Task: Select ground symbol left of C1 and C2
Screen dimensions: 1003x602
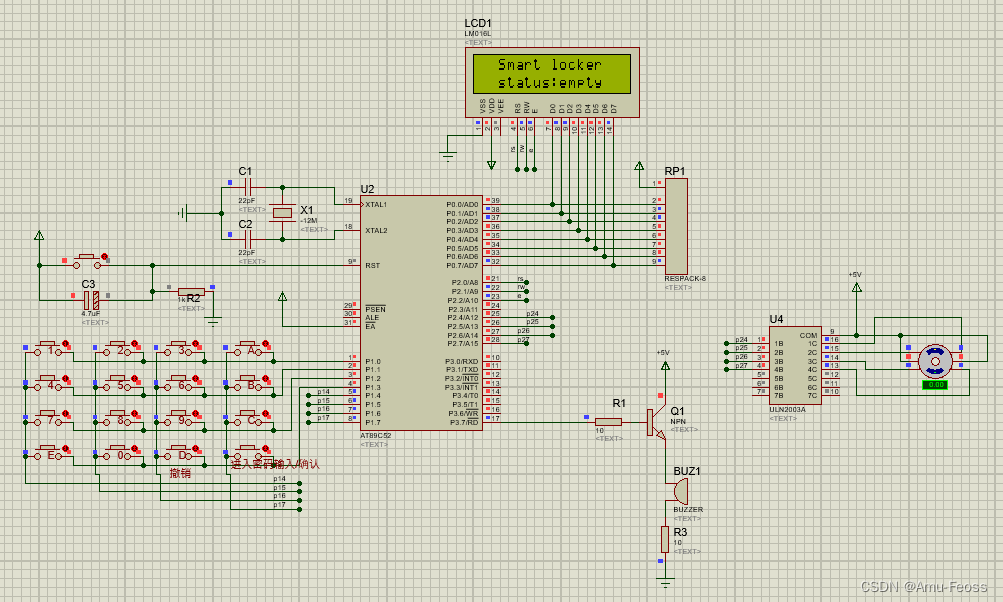Action: (x=183, y=213)
